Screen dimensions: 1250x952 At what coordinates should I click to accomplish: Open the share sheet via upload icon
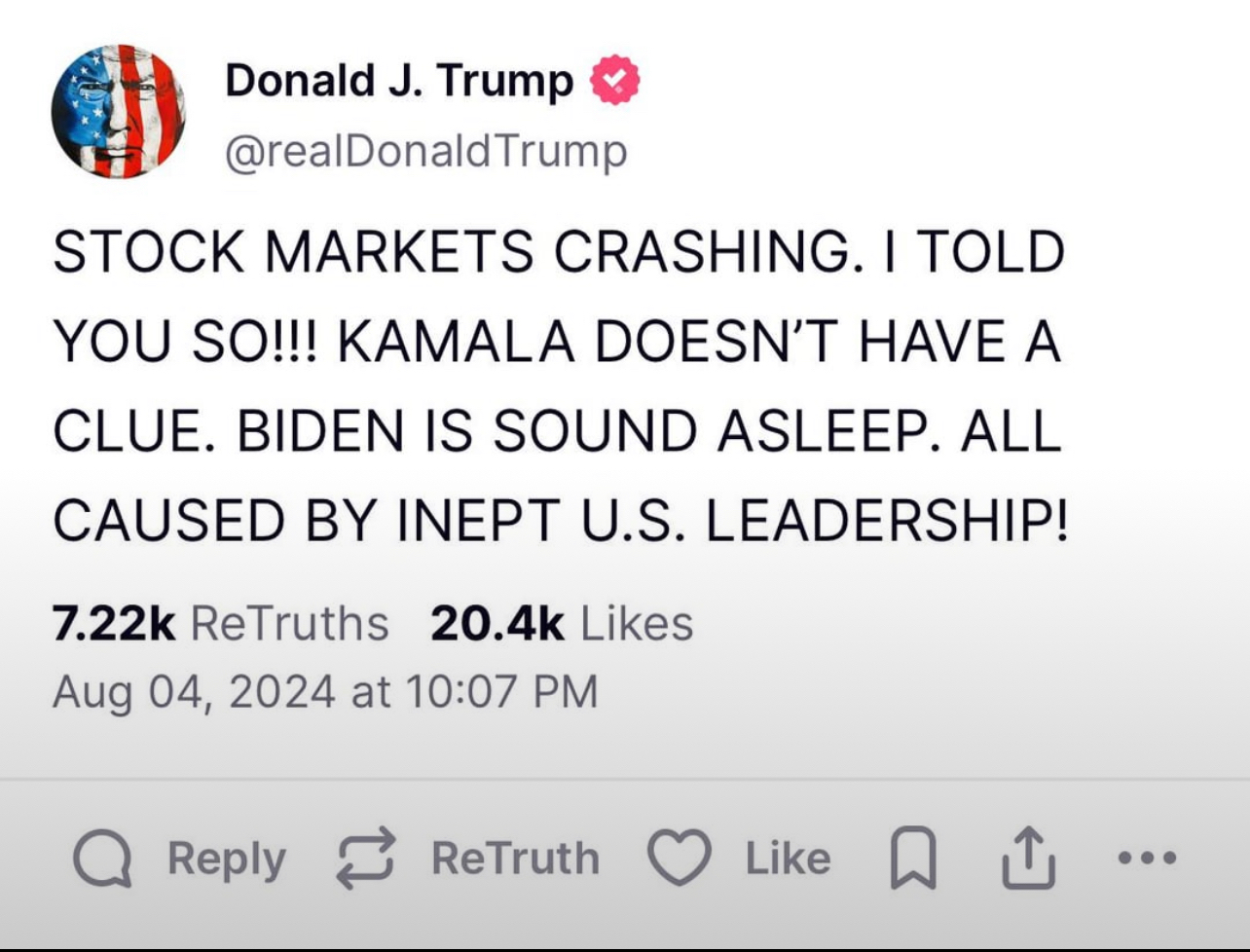click(x=1030, y=859)
